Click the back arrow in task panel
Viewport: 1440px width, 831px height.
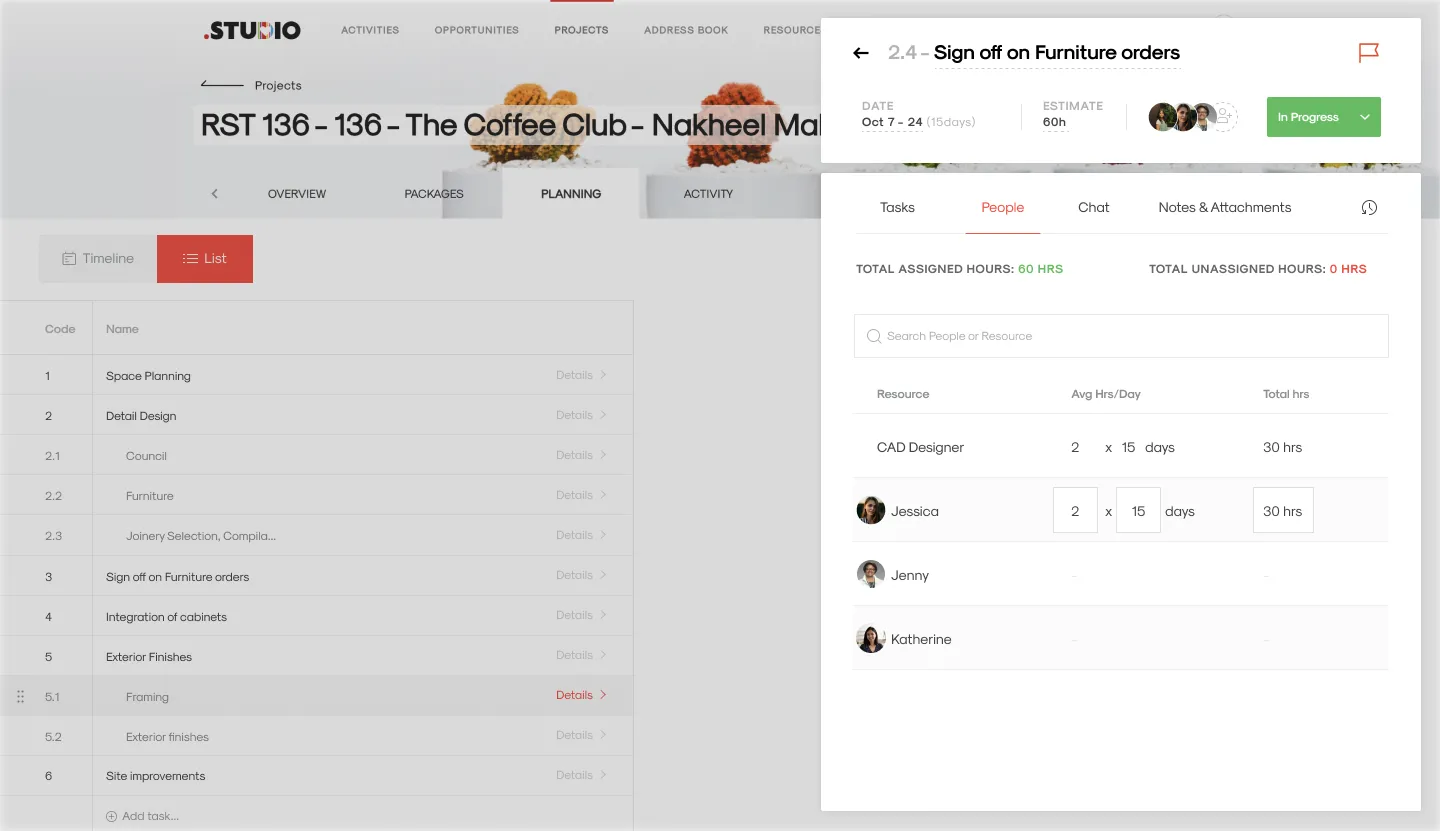pyautogui.click(x=860, y=53)
